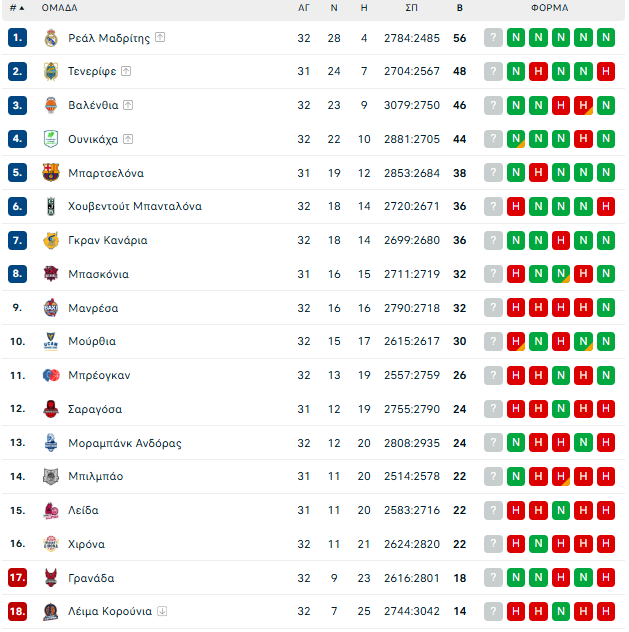Open Μοραμπάνκ Ανδόρας team link

point(125,443)
